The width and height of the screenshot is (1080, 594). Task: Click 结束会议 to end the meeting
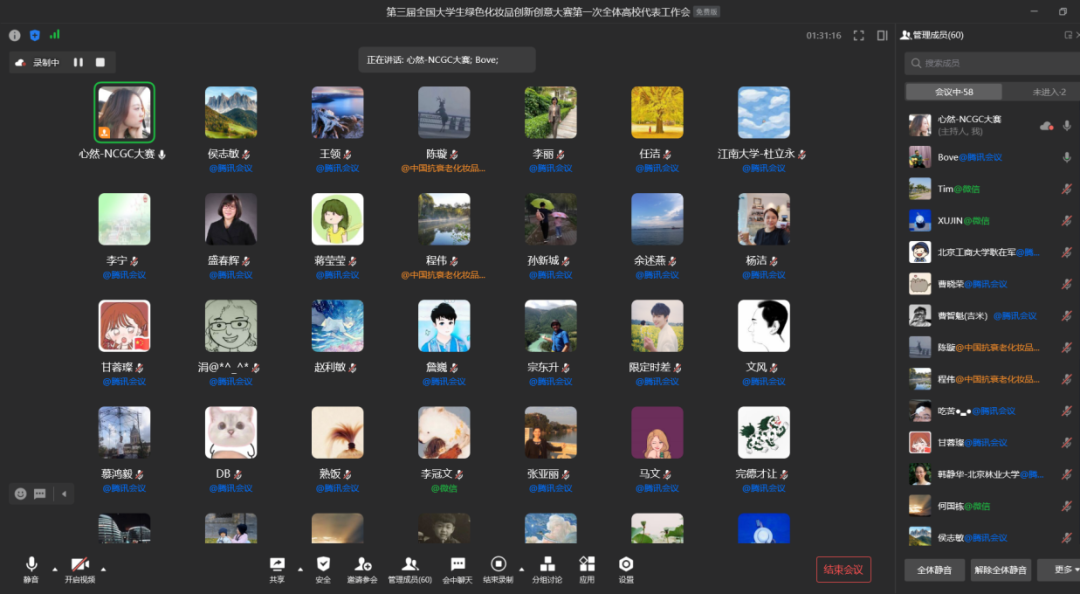(843, 570)
